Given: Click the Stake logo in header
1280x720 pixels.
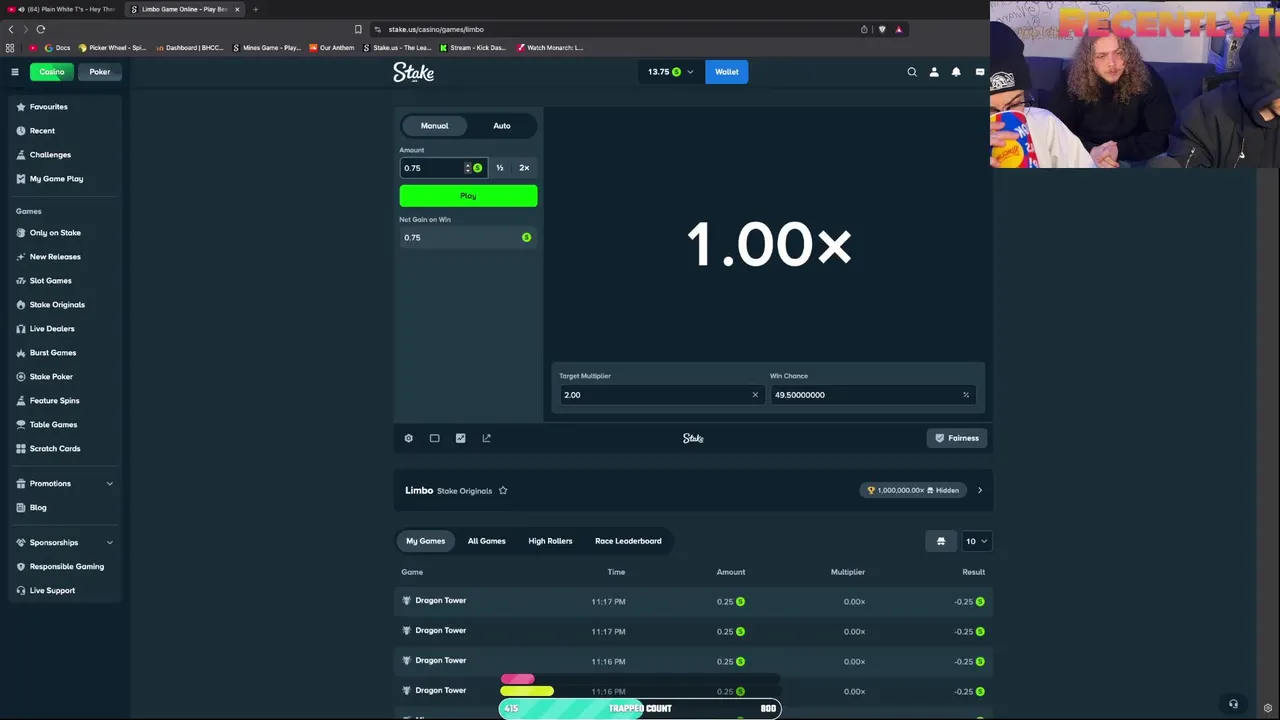Looking at the screenshot, I should pos(413,72).
